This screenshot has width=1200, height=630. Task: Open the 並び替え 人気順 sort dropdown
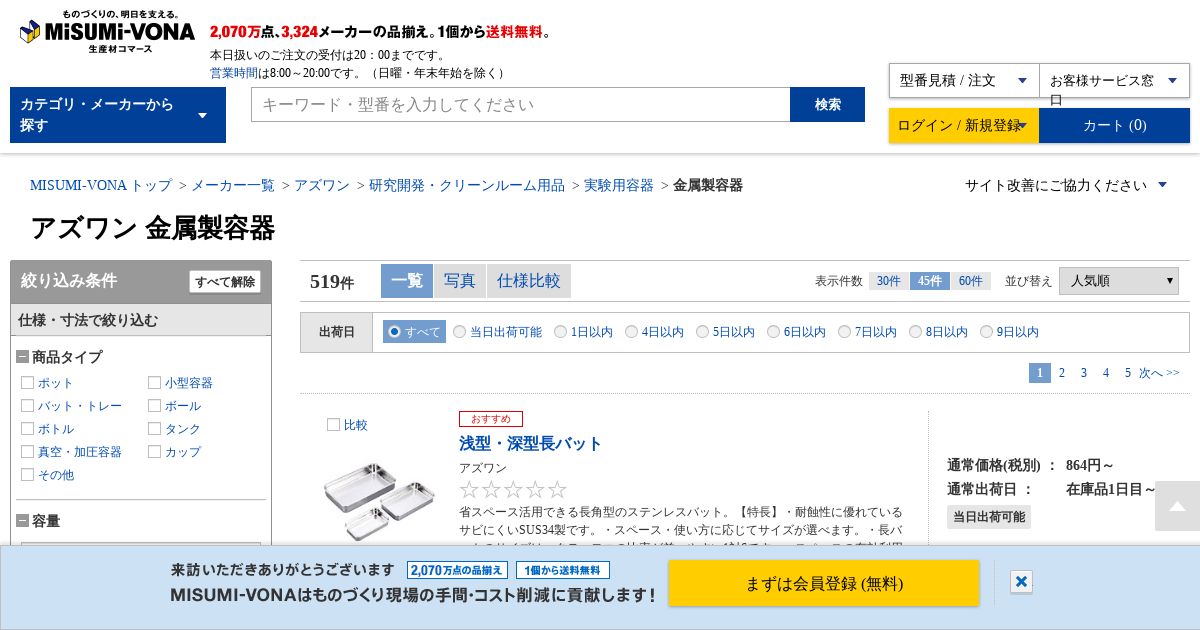(1119, 281)
